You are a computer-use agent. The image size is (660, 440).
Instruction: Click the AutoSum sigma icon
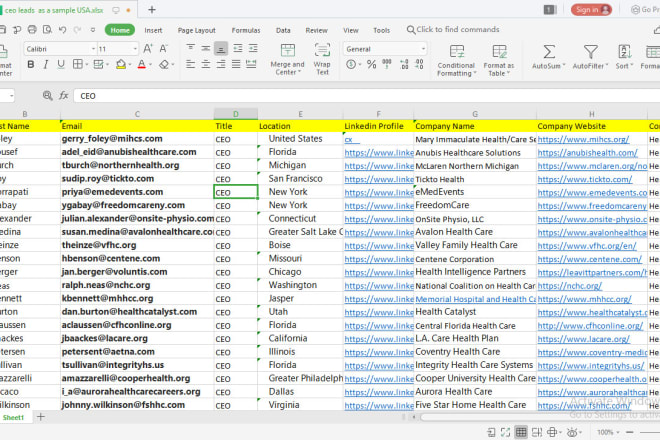click(549, 52)
